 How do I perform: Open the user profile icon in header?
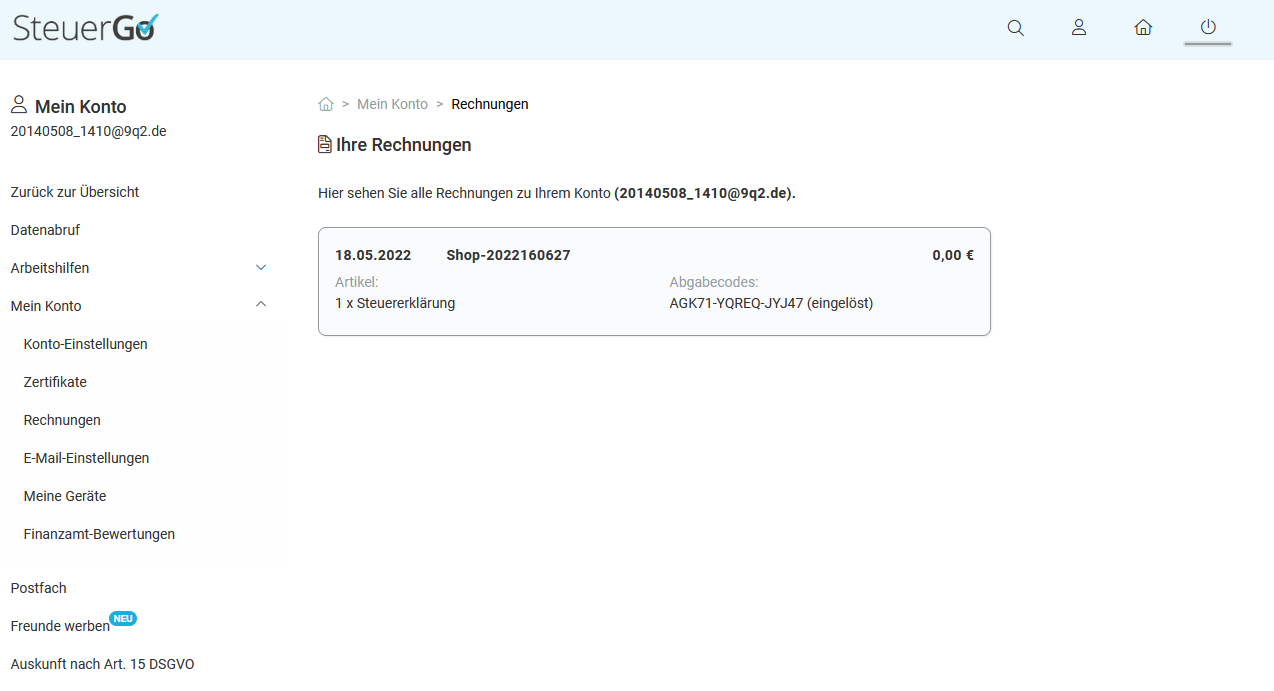click(1079, 28)
